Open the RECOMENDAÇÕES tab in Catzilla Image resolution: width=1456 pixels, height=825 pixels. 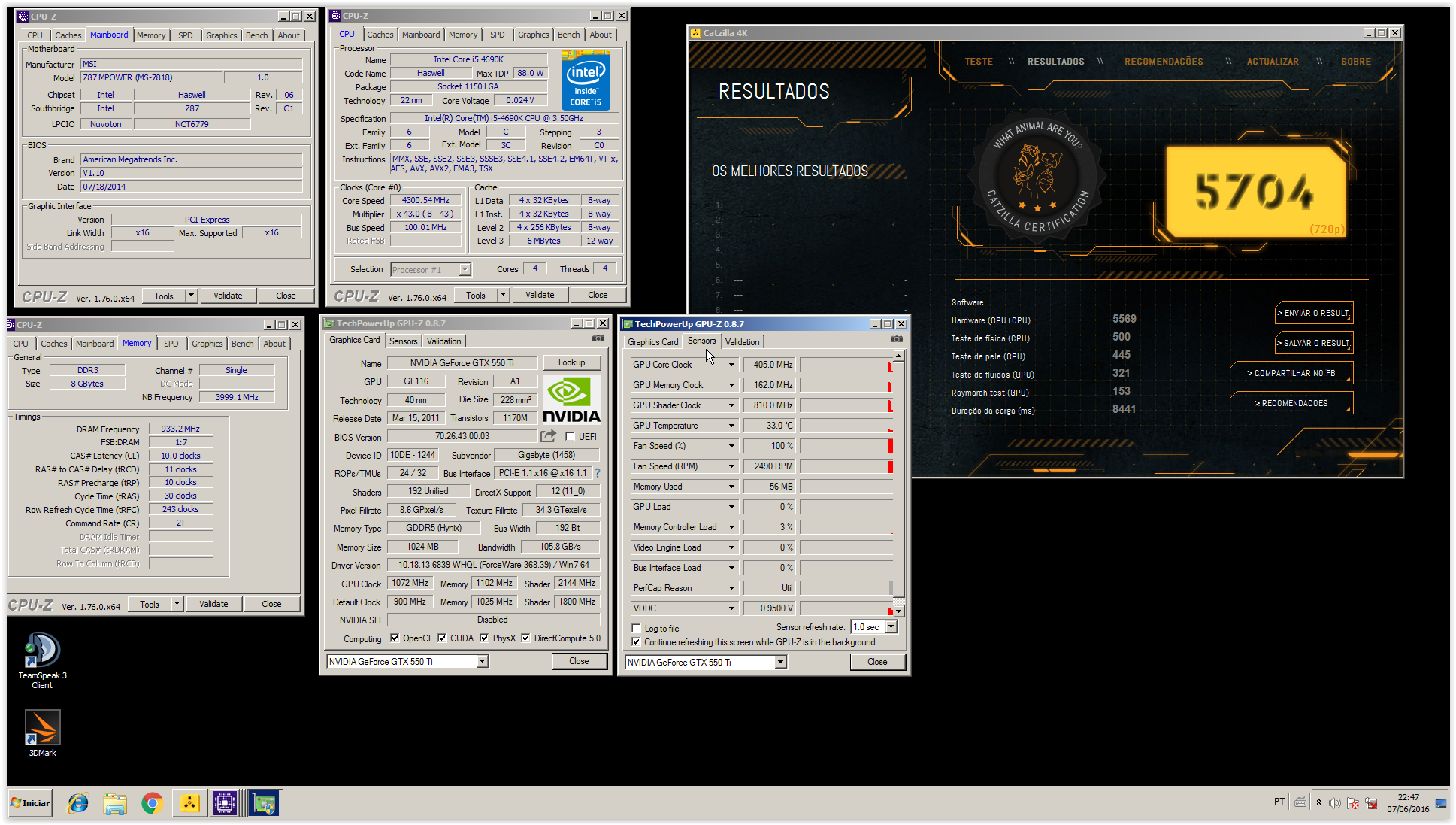click(x=1164, y=62)
